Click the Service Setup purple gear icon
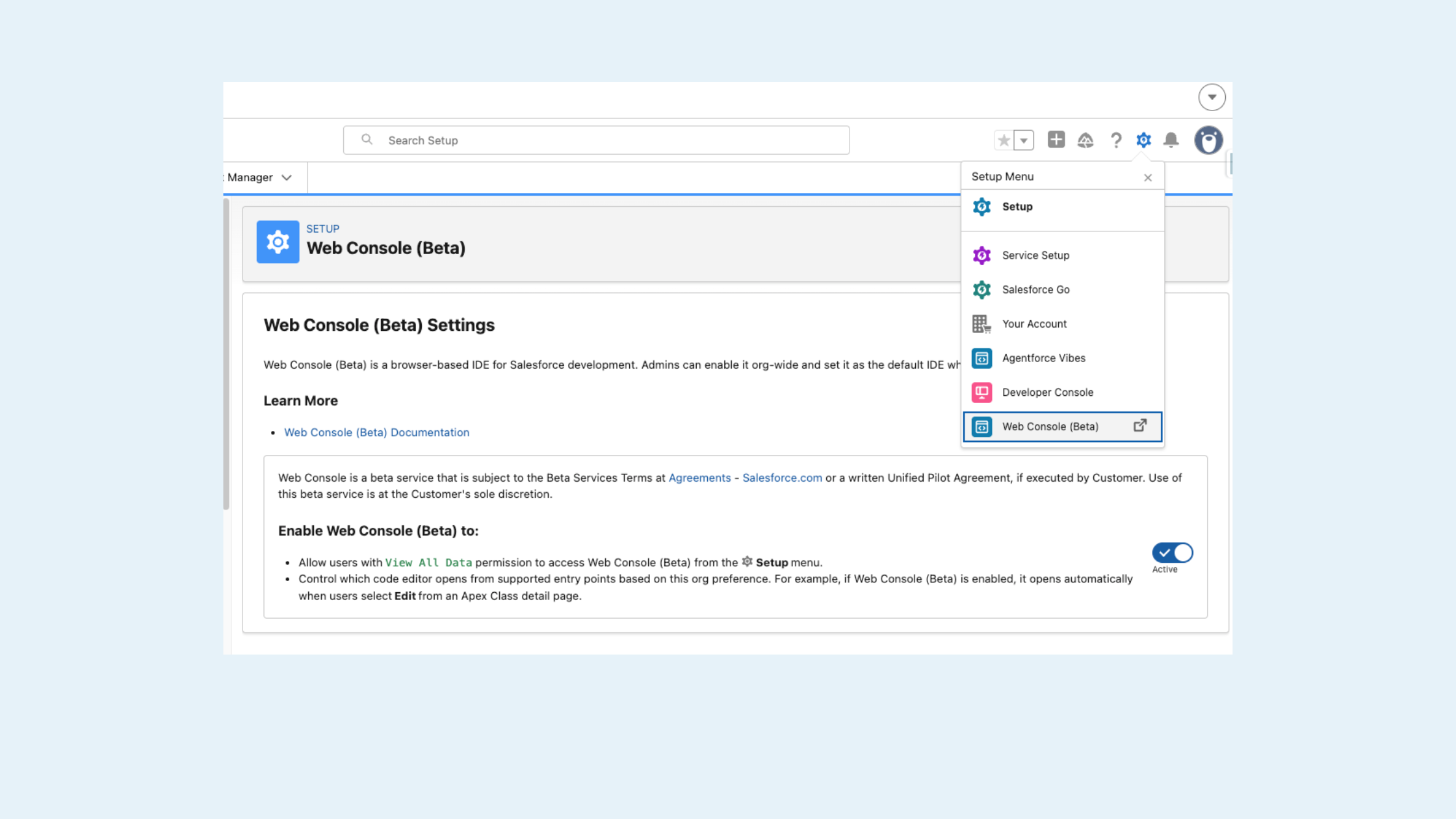 coord(981,255)
